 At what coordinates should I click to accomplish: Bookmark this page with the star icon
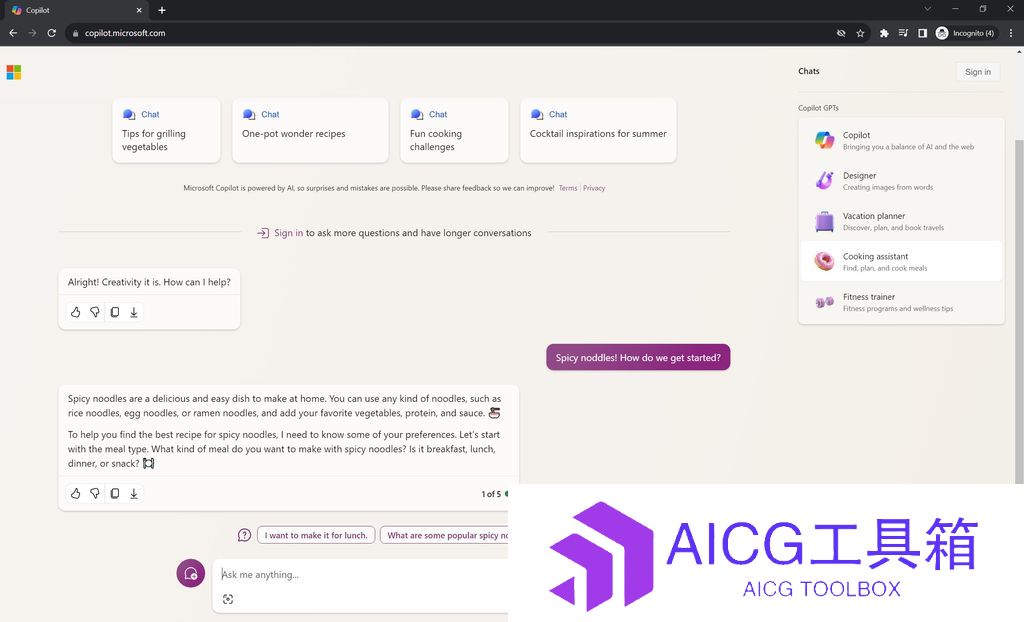tap(860, 33)
